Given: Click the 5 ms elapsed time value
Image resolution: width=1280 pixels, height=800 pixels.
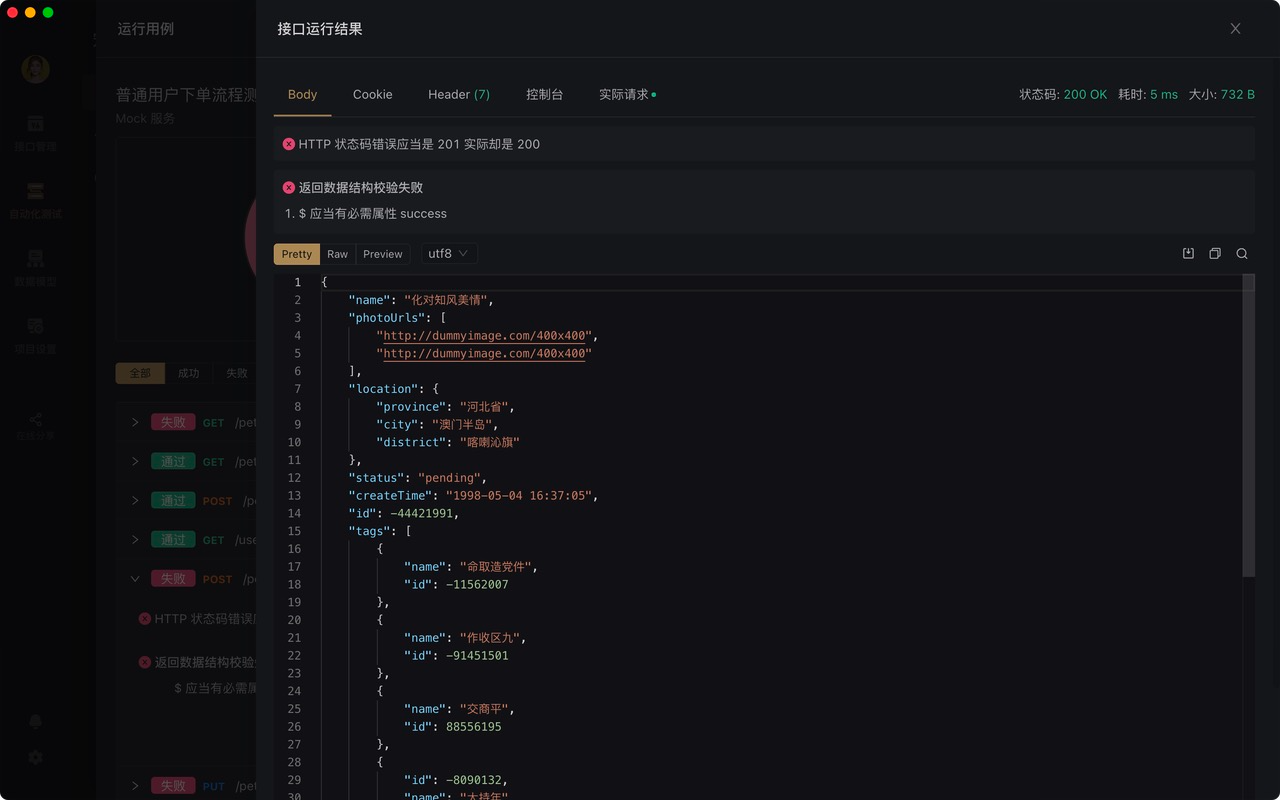Looking at the screenshot, I should [x=1164, y=94].
